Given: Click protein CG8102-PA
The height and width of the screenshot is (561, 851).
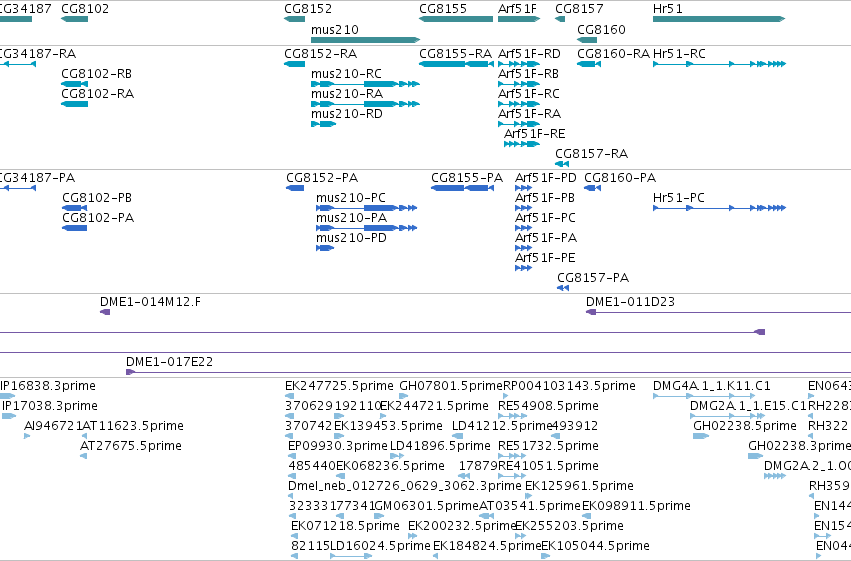Looking at the screenshot, I should [98, 218].
